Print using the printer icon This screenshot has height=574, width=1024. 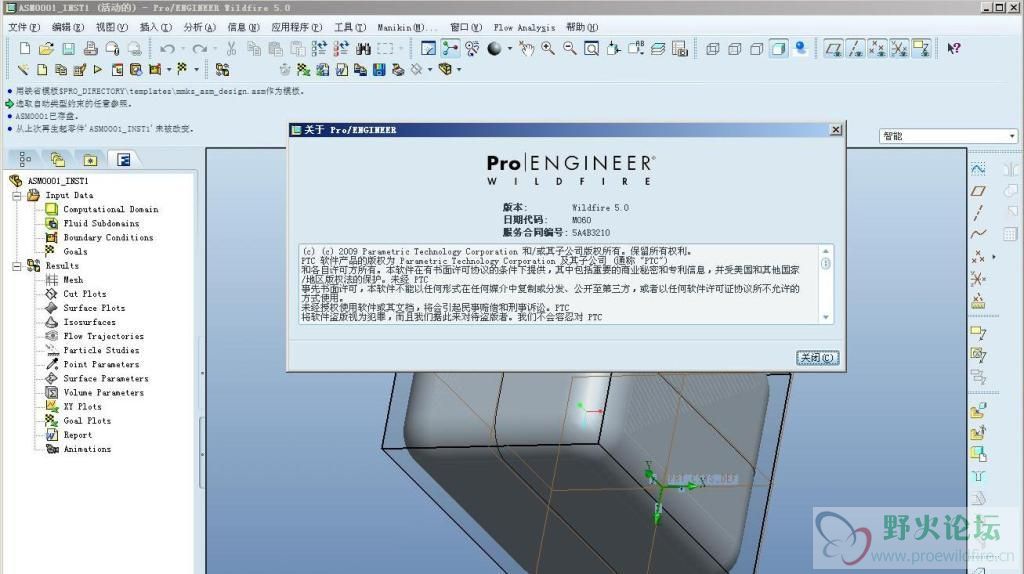click(x=90, y=48)
